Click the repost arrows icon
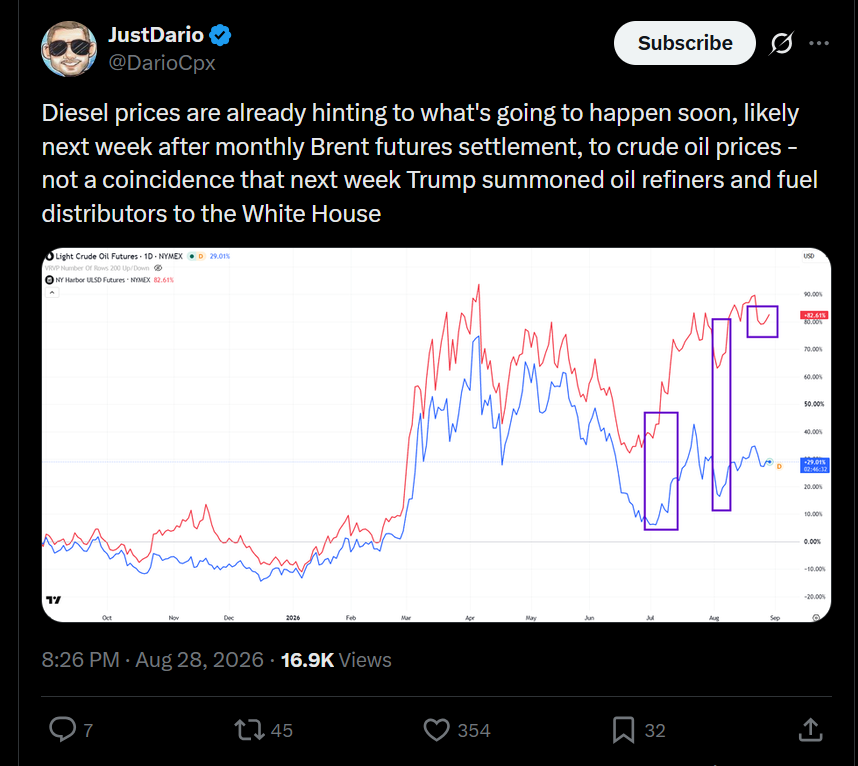The width and height of the screenshot is (858, 766). coord(250,730)
